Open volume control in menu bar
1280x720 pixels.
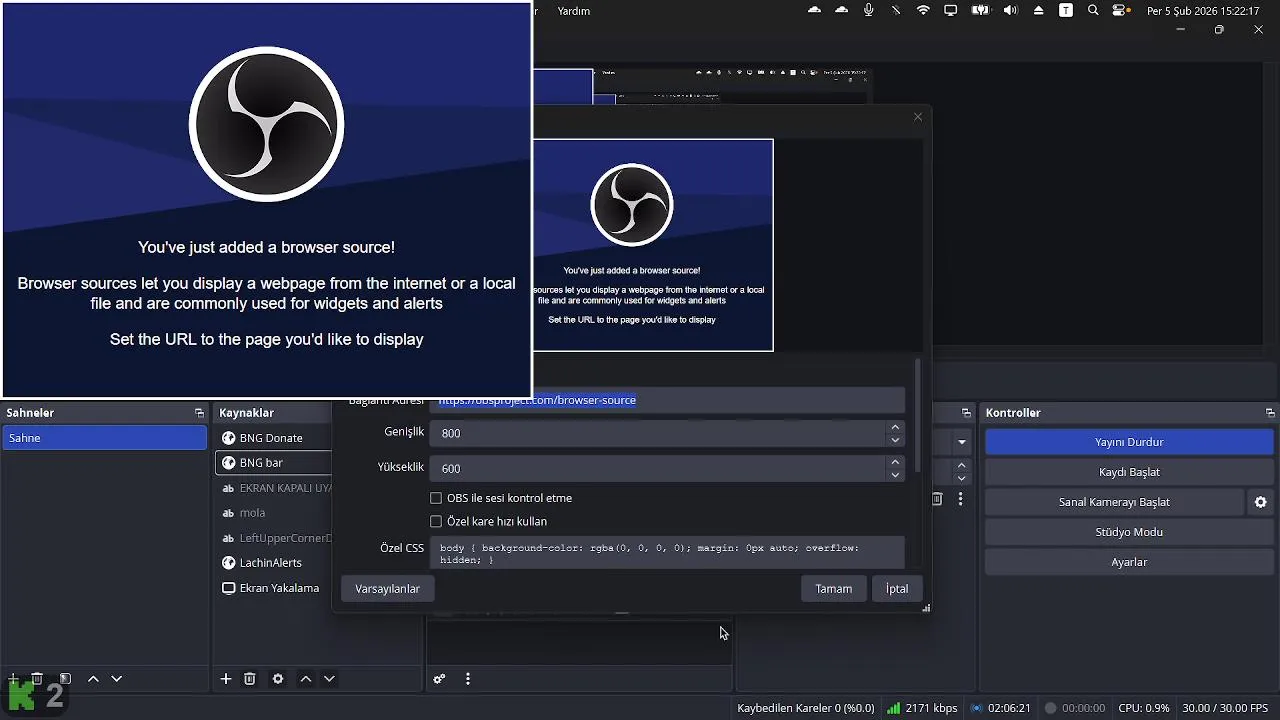1010,10
